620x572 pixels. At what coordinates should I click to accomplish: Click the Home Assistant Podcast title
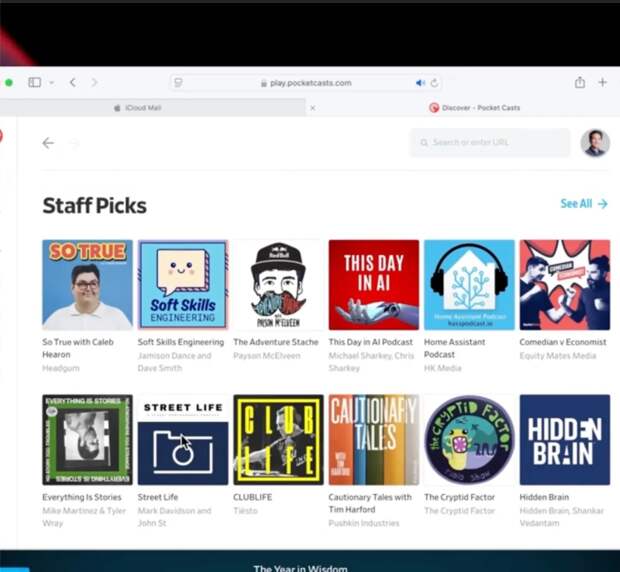point(455,348)
